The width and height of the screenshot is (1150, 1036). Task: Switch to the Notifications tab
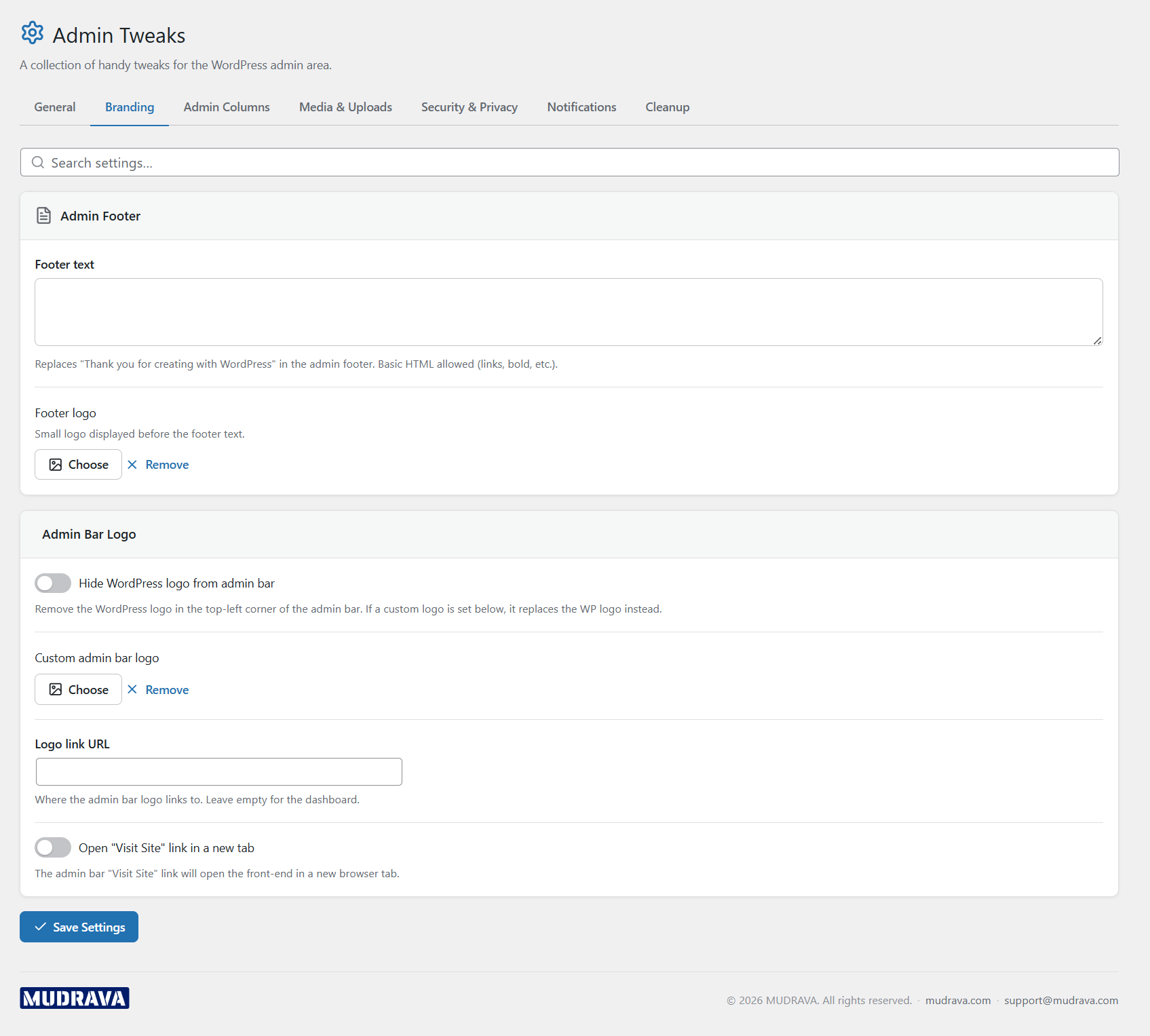(581, 107)
